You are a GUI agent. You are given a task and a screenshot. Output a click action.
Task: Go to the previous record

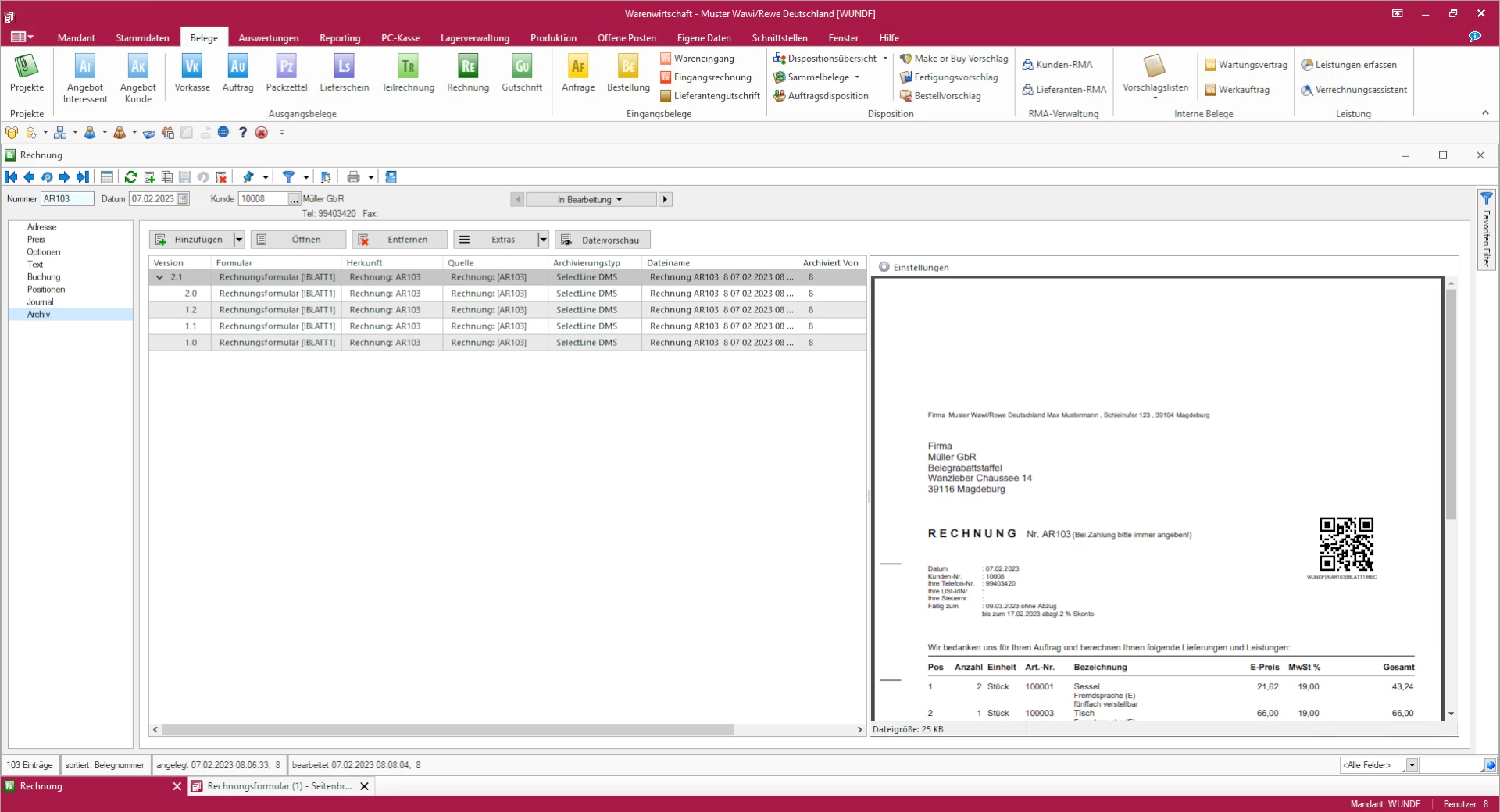coord(29,177)
